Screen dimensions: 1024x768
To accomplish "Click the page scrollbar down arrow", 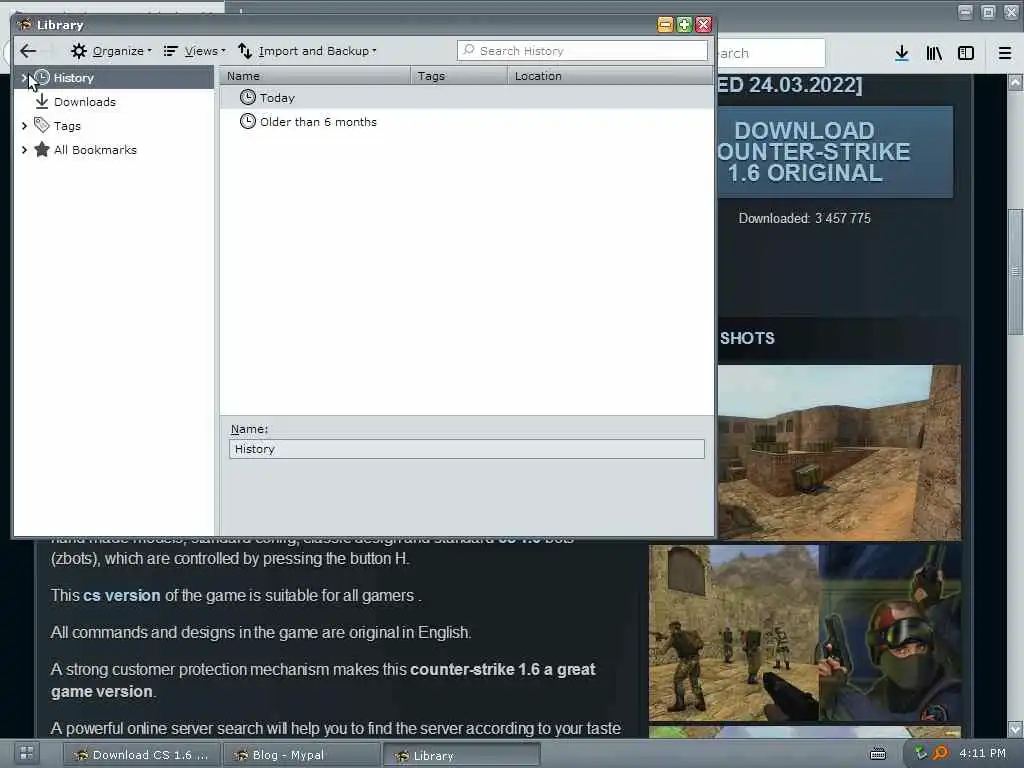I will click(x=1016, y=728).
